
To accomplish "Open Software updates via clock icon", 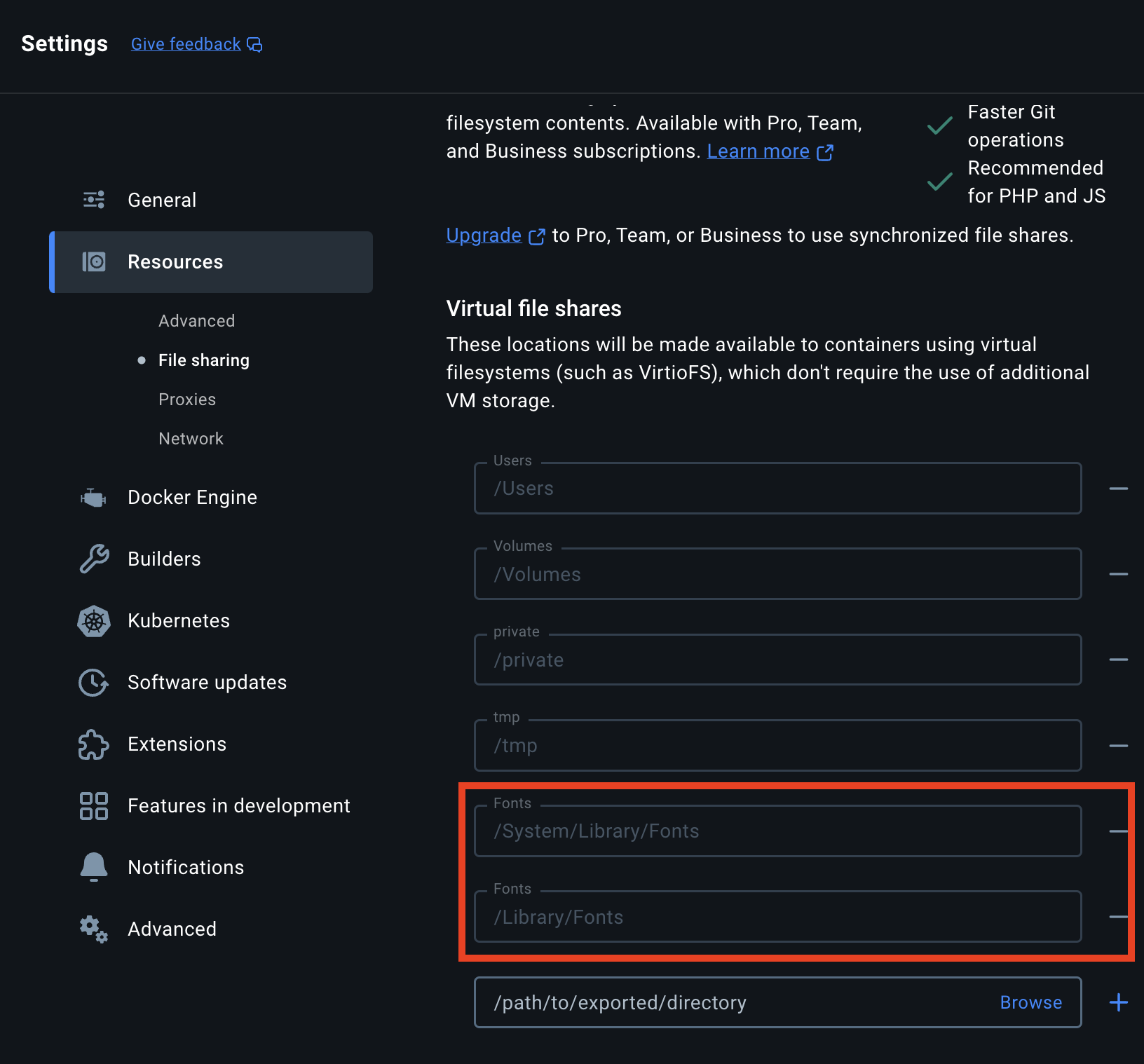I will tap(93, 683).
